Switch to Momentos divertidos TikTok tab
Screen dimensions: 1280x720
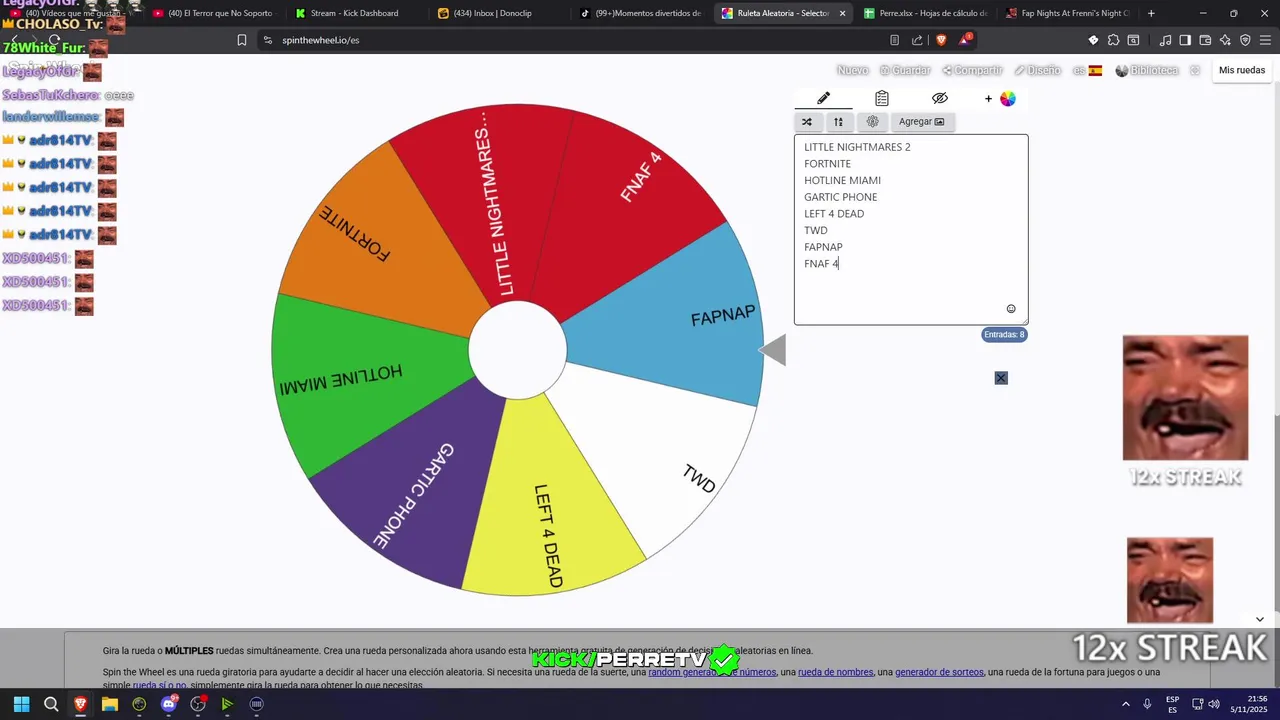click(640, 13)
